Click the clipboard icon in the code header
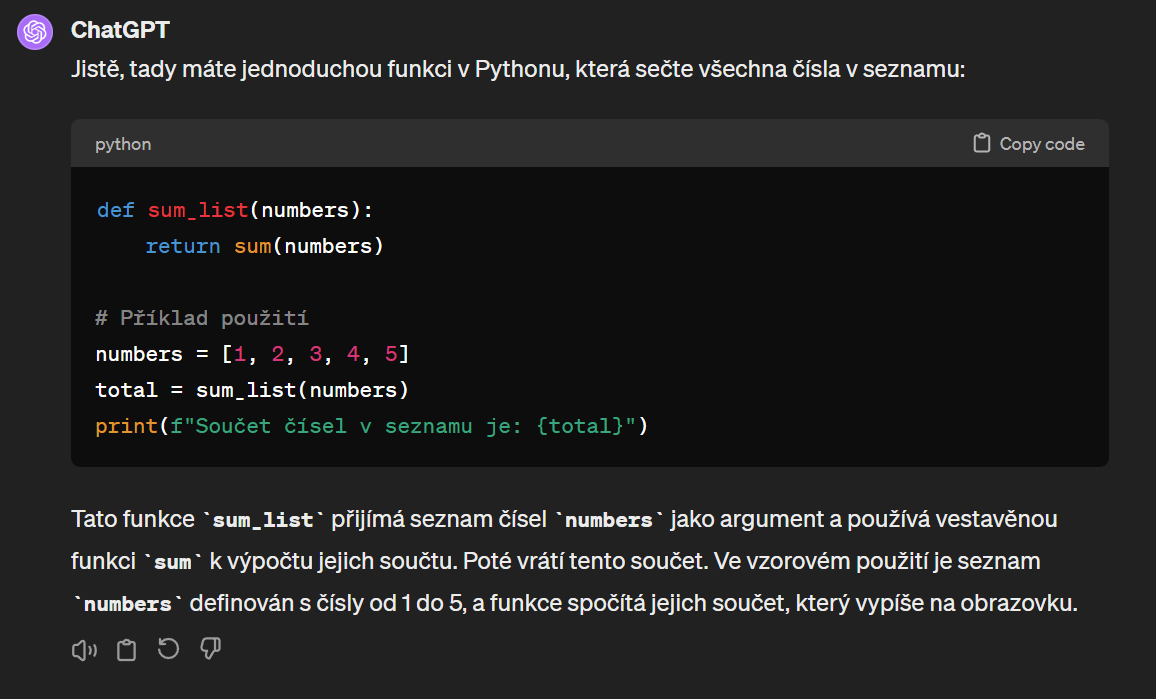Screen dimensions: 1156x699 tap(982, 143)
